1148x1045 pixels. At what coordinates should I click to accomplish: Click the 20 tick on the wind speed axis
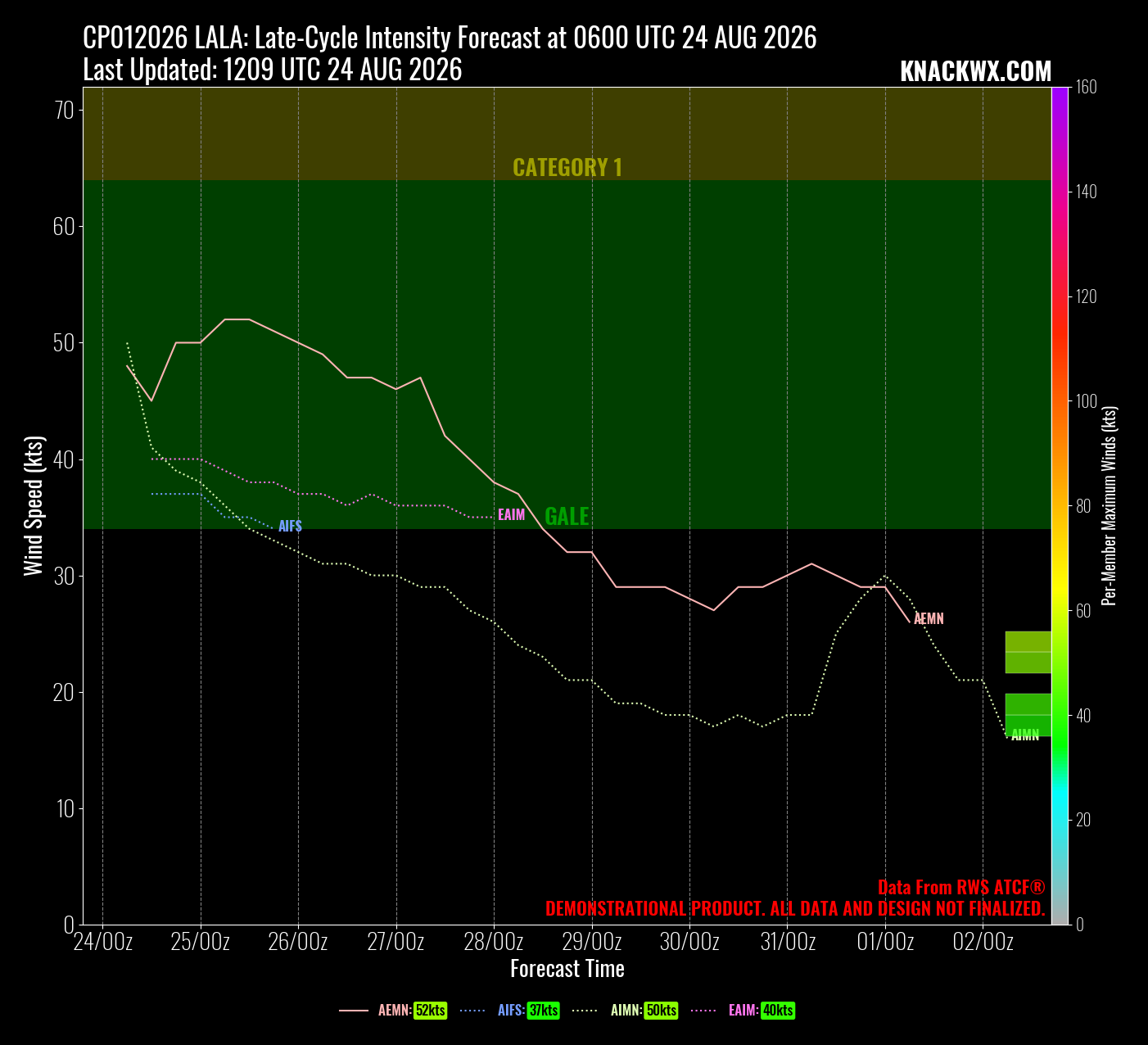(64, 692)
